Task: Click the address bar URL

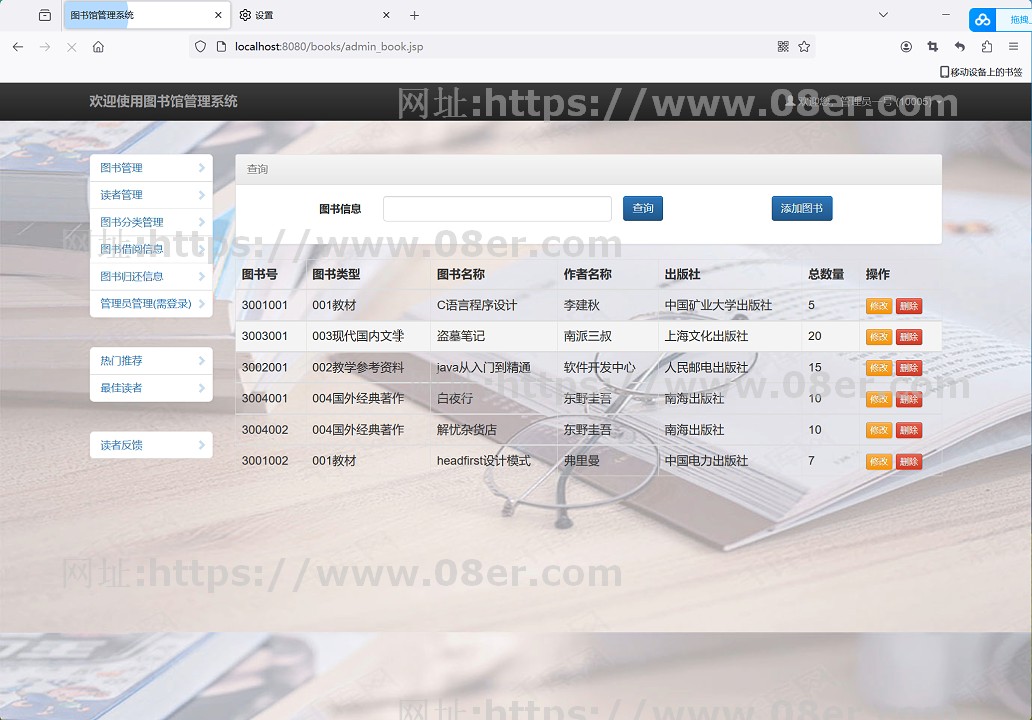Action: click(329, 47)
